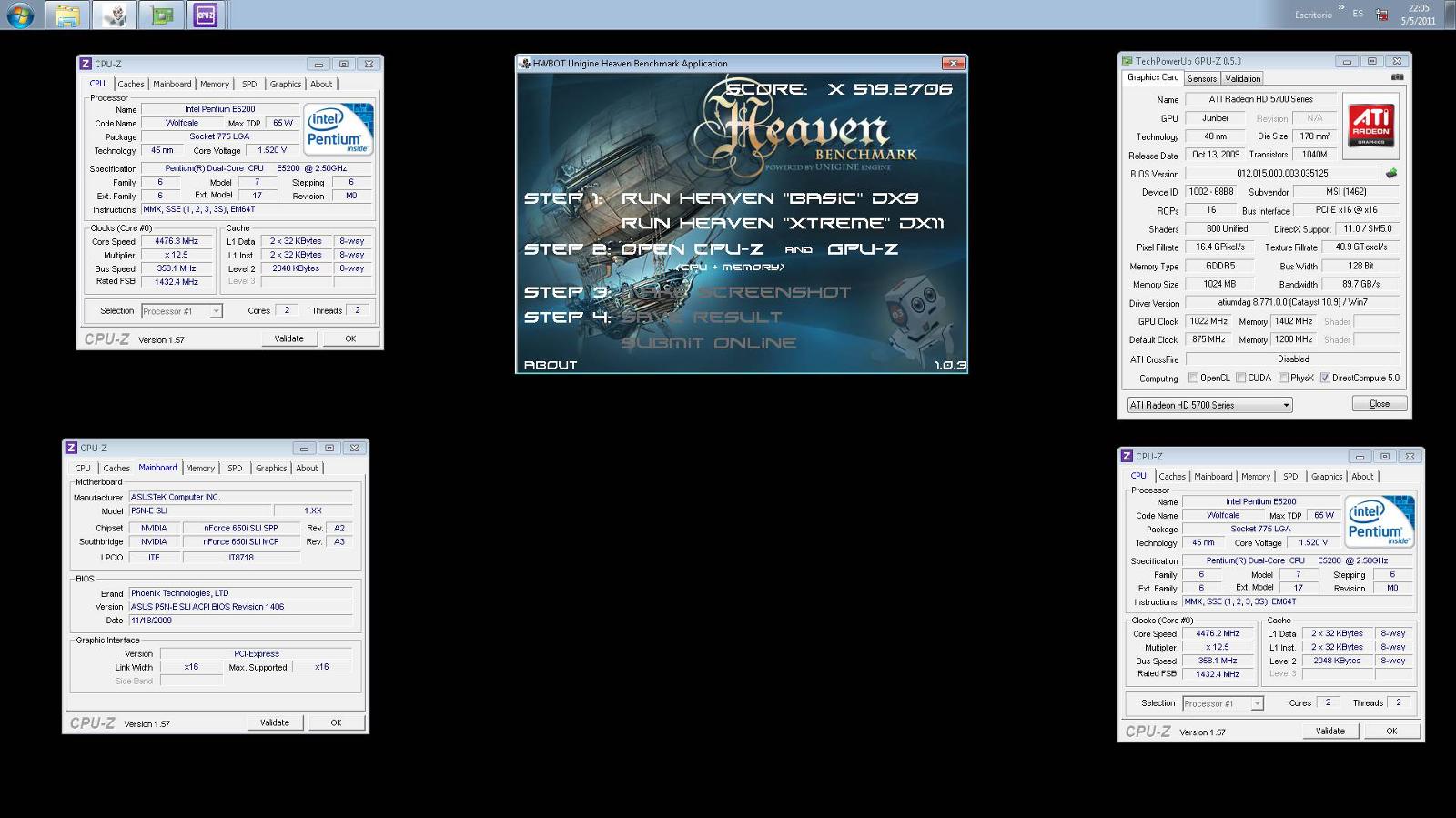Click Escritorio toolbar label in taskbar
This screenshot has height=818, width=1456.
(x=1313, y=15)
